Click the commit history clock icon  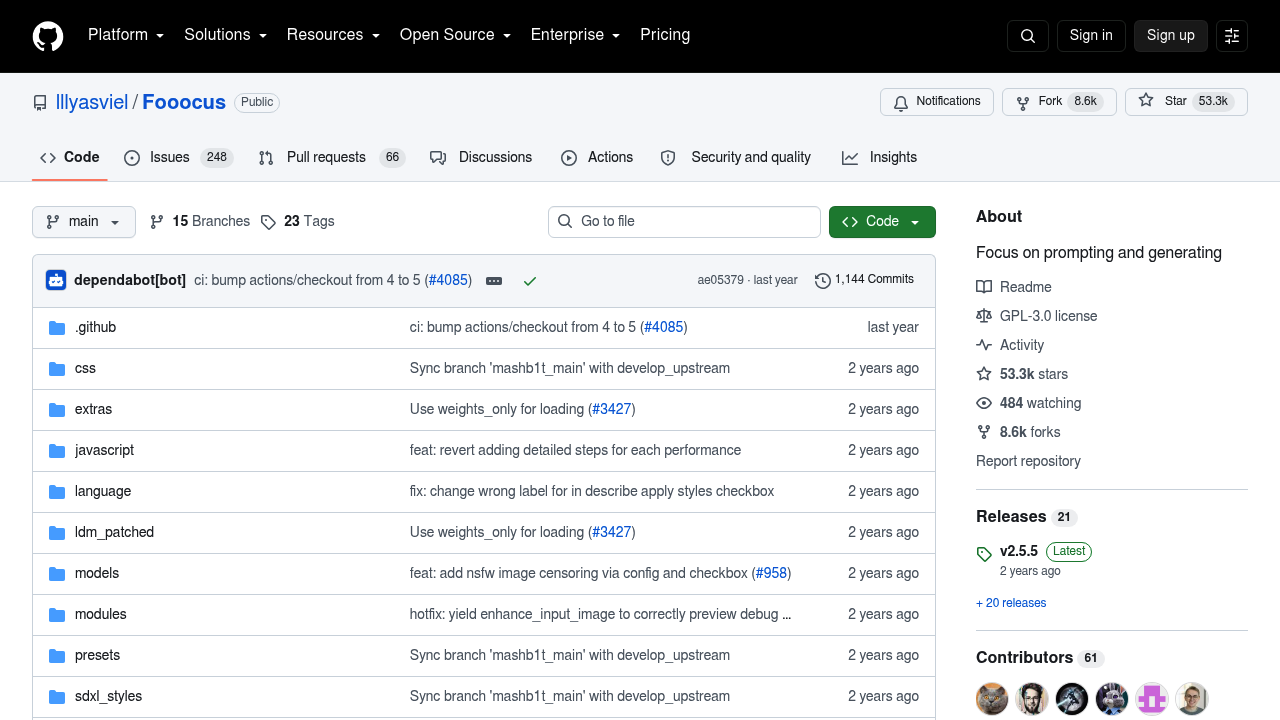(823, 281)
